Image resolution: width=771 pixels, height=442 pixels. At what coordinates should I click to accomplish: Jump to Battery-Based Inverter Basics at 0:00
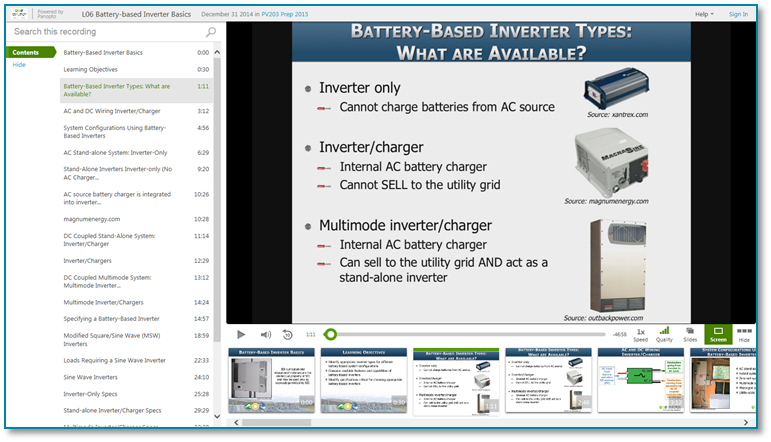click(x=136, y=53)
